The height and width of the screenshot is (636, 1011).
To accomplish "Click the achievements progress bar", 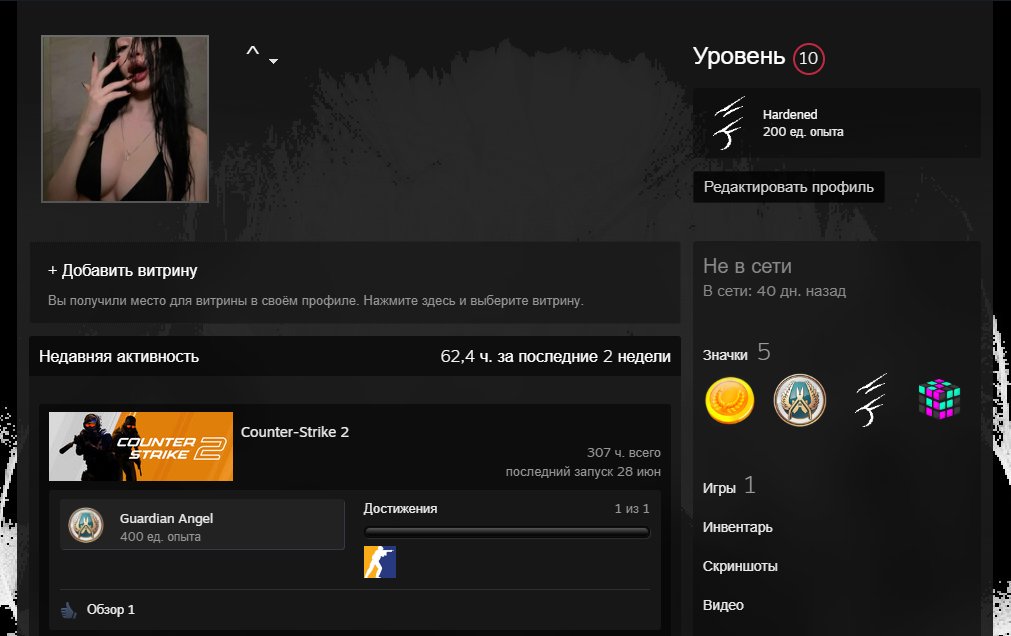I will [506, 532].
